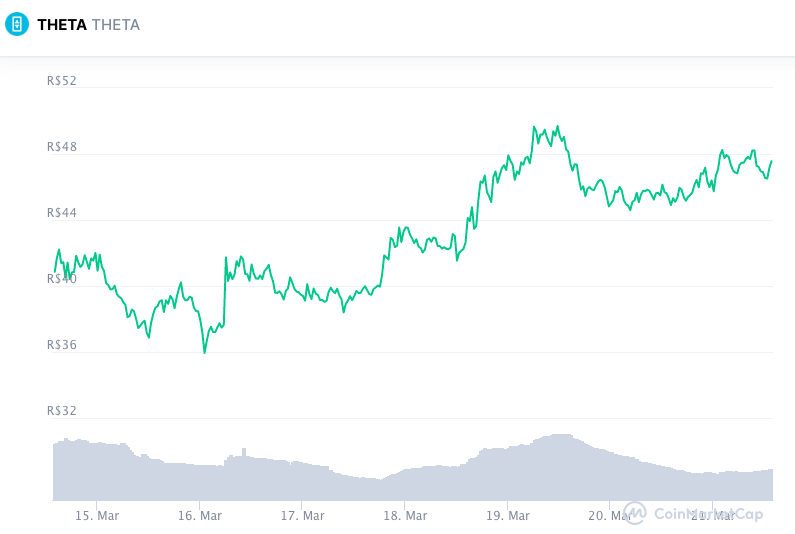
Task: Select the 20. Mar date marker
Action: pyautogui.click(x=610, y=516)
